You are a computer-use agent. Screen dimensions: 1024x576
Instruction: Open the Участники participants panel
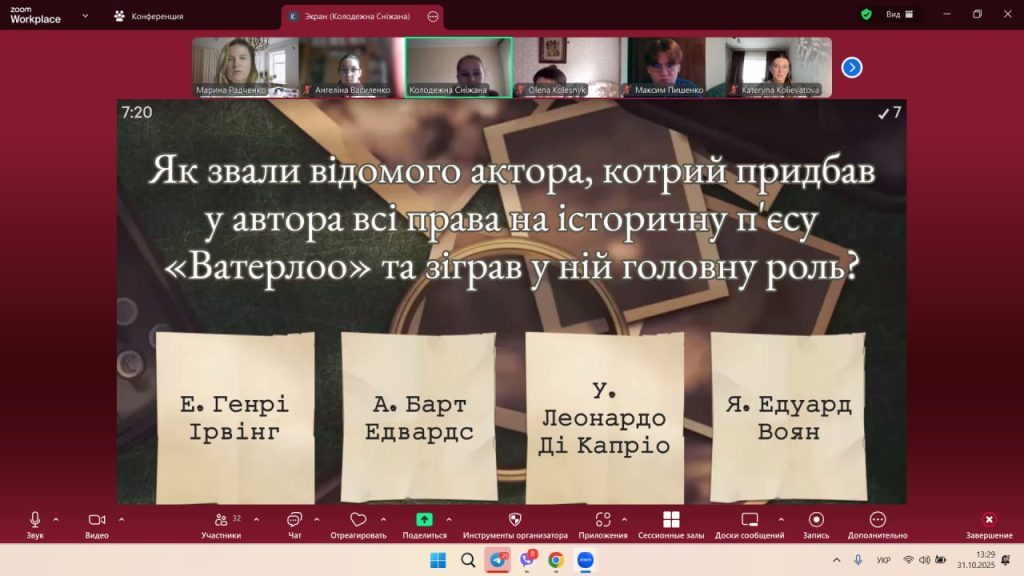tap(220, 520)
